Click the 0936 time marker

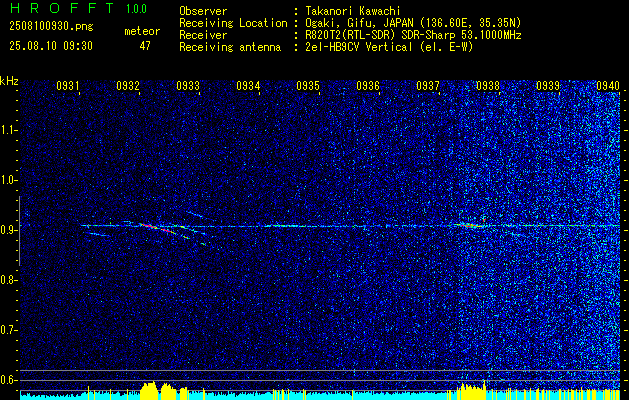point(368,85)
